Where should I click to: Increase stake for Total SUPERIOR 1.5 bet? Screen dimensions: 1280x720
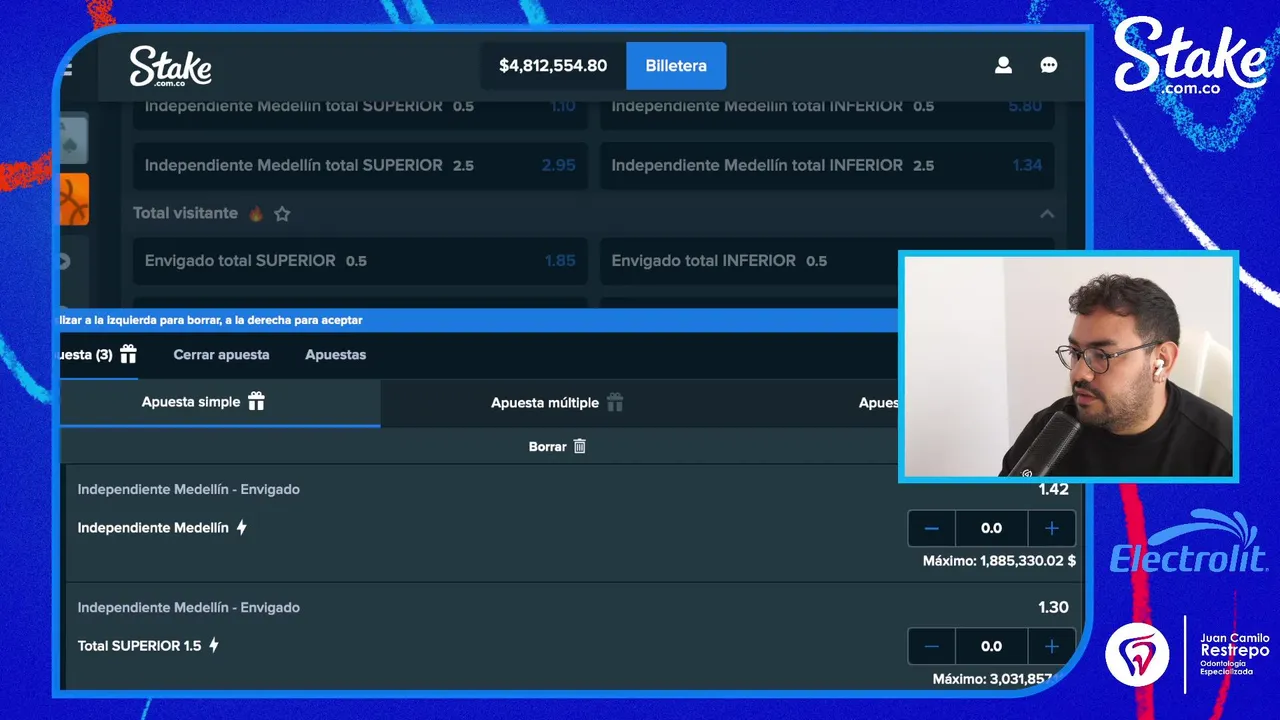1052,646
